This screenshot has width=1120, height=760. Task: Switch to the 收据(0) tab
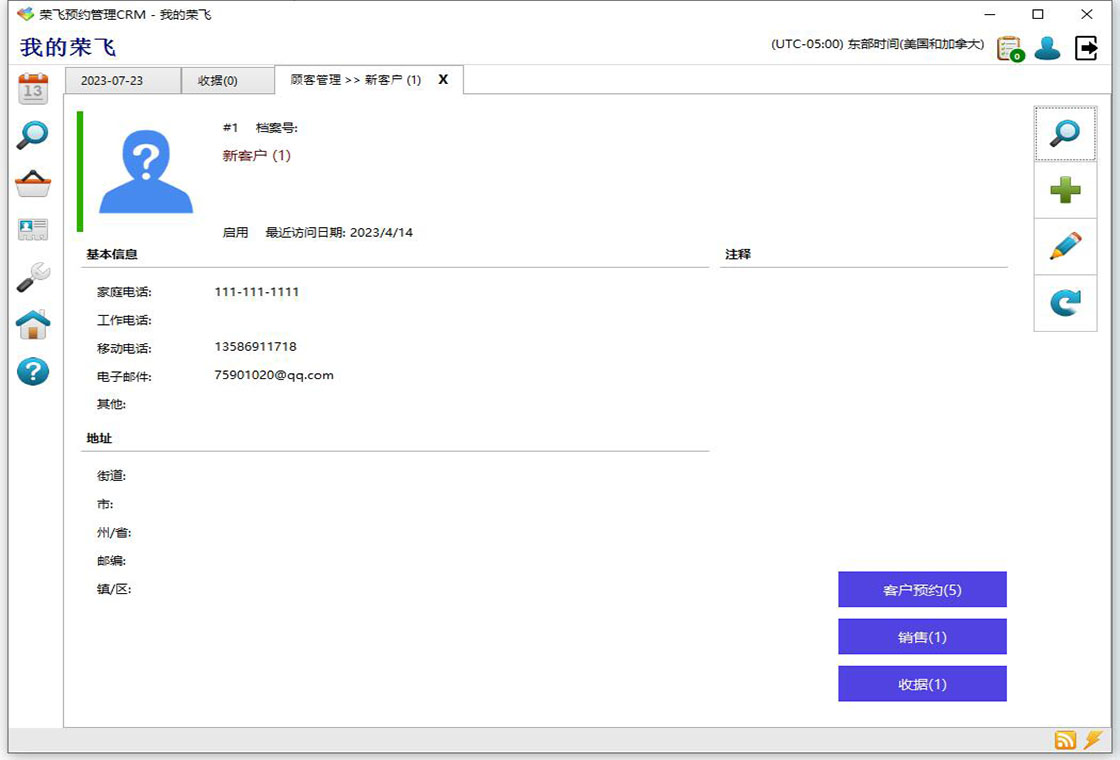228,81
